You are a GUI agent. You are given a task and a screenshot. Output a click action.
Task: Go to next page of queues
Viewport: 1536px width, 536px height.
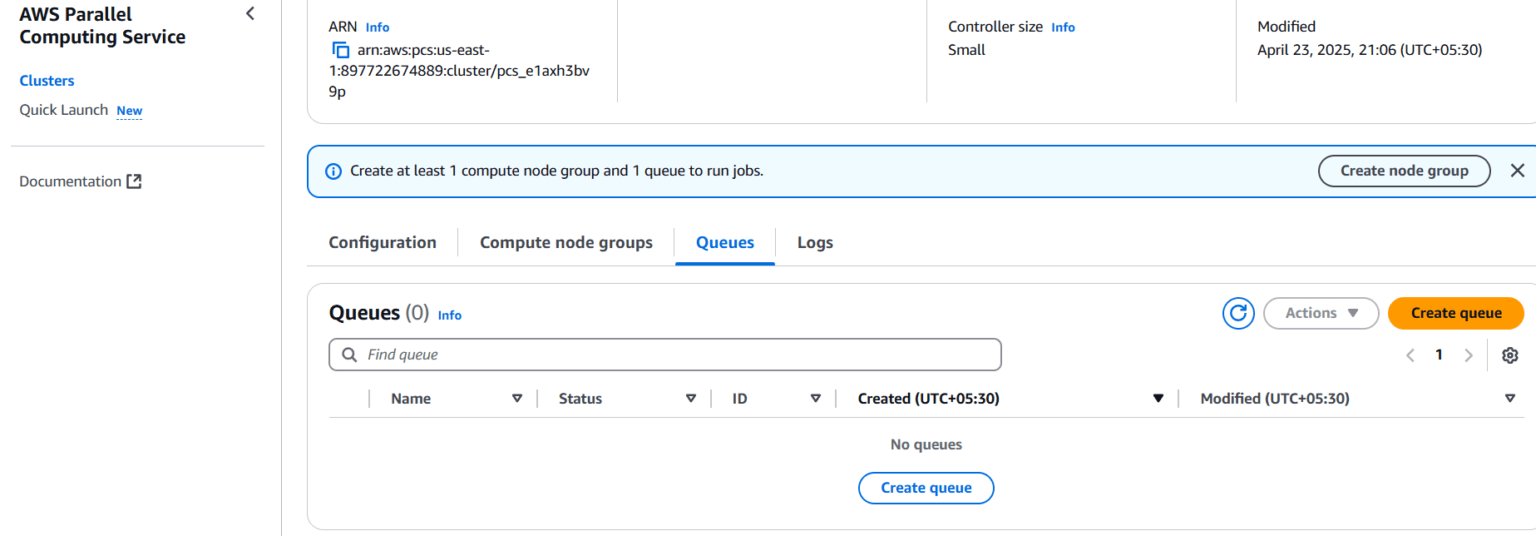[1468, 355]
